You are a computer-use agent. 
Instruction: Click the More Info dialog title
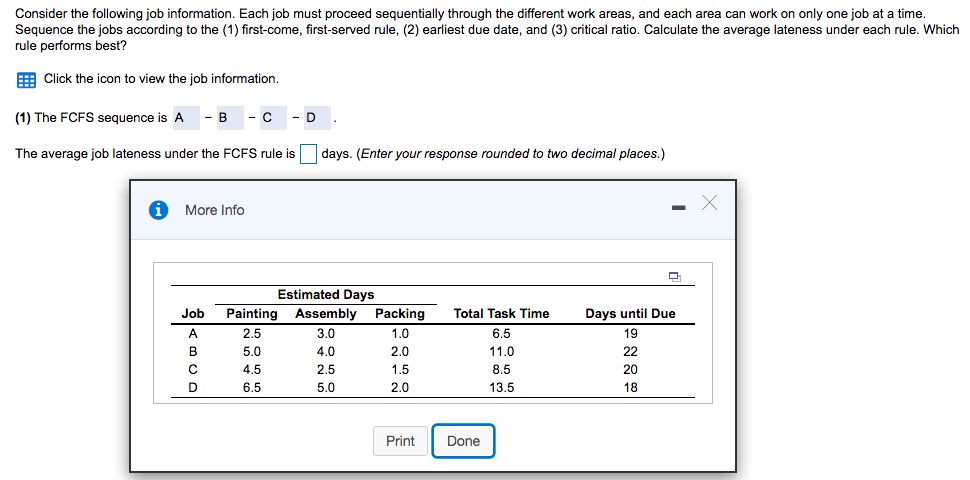pos(215,210)
